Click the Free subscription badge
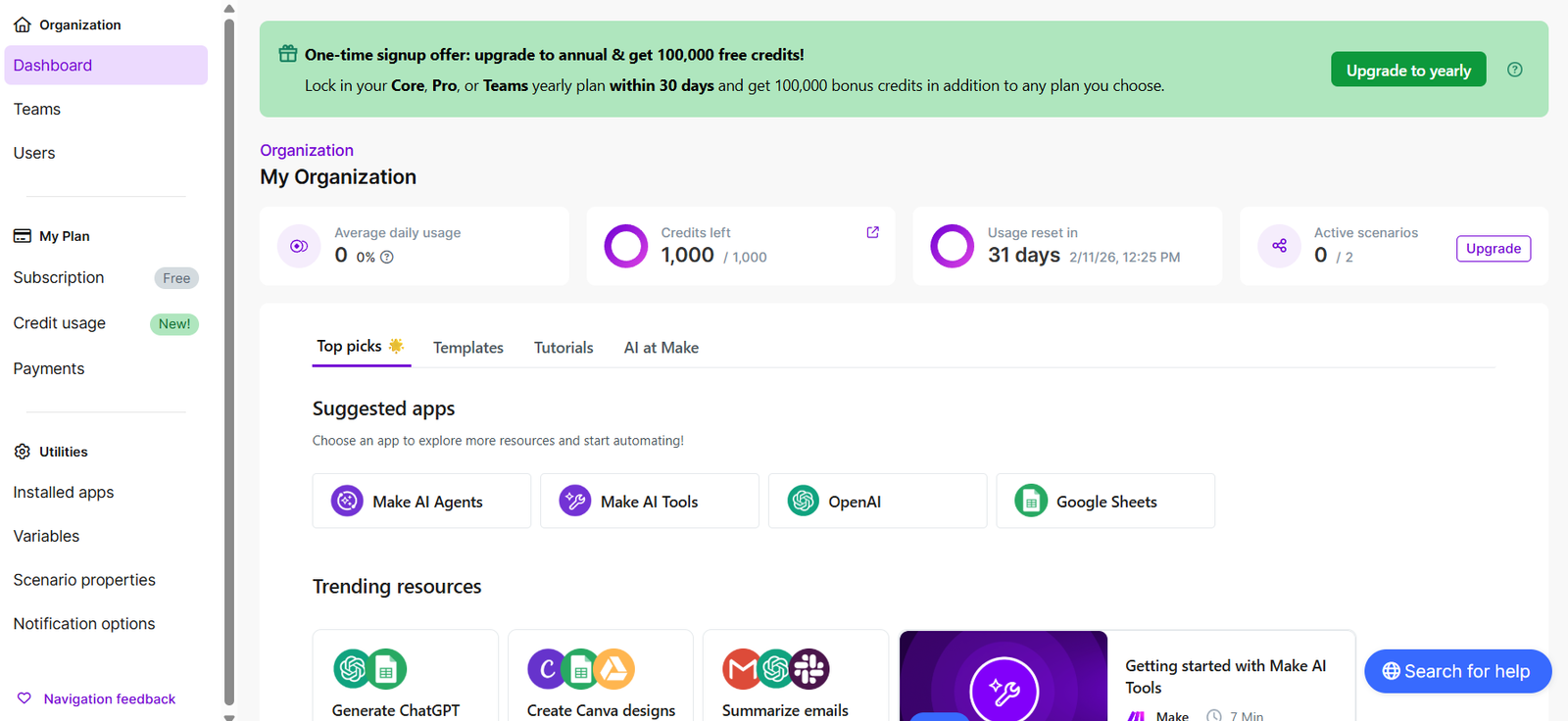This screenshot has height=721, width=1568. pos(176,278)
